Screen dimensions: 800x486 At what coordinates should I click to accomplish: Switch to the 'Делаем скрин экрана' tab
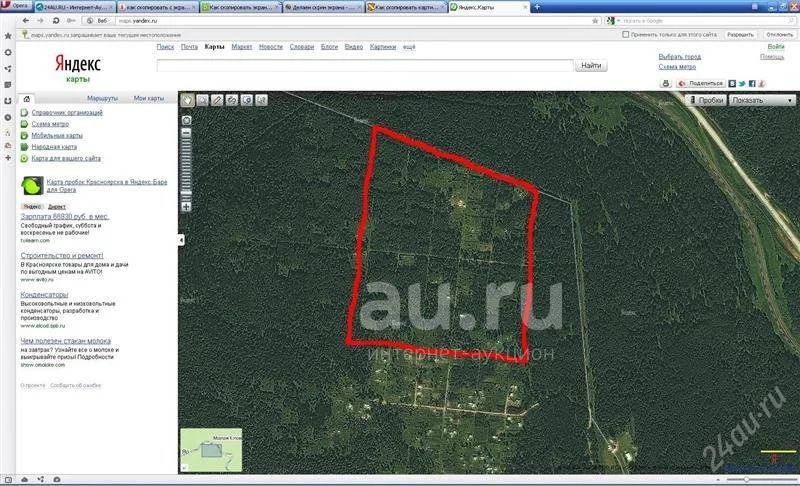pyautogui.click(x=323, y=7)
